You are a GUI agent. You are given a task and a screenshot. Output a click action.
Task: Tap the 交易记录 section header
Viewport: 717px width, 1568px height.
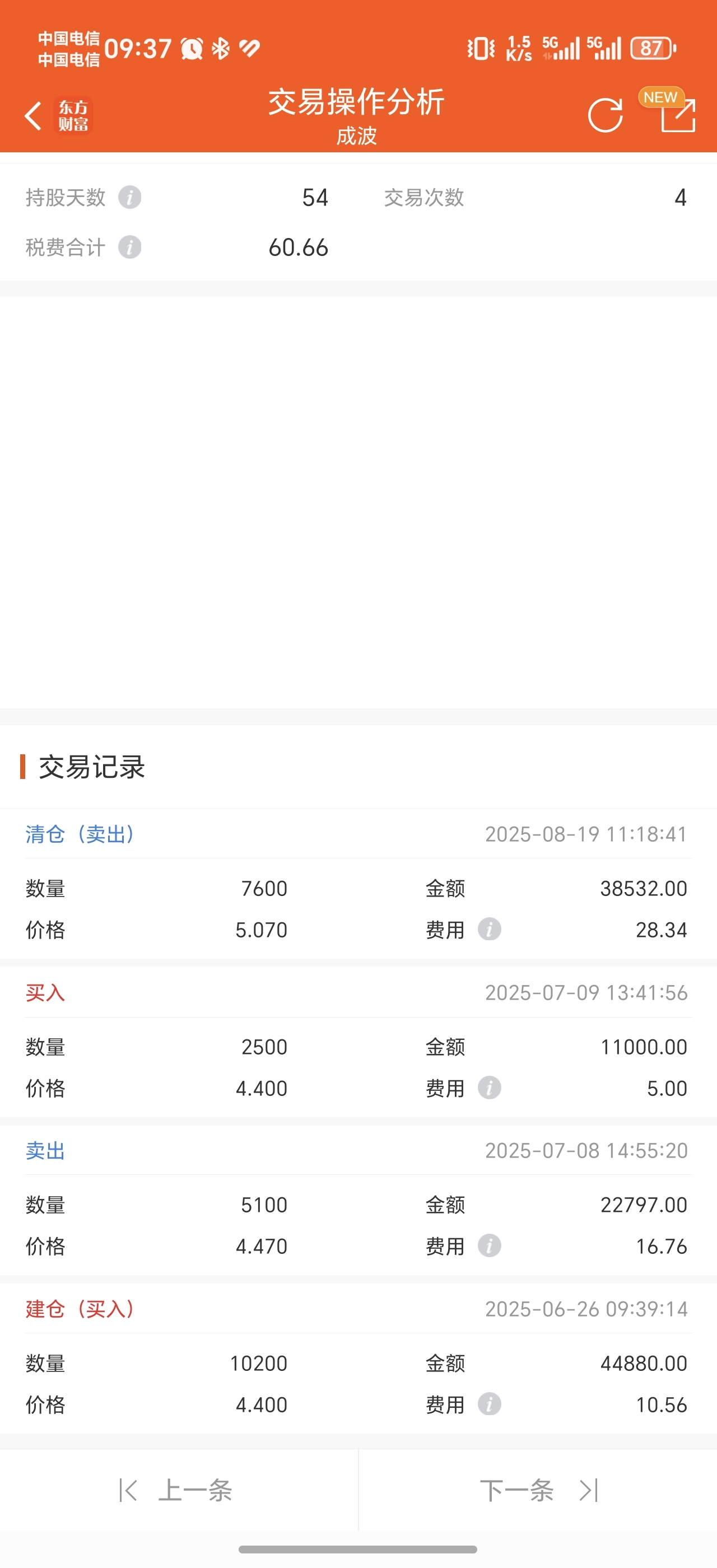tap(91, 767)
